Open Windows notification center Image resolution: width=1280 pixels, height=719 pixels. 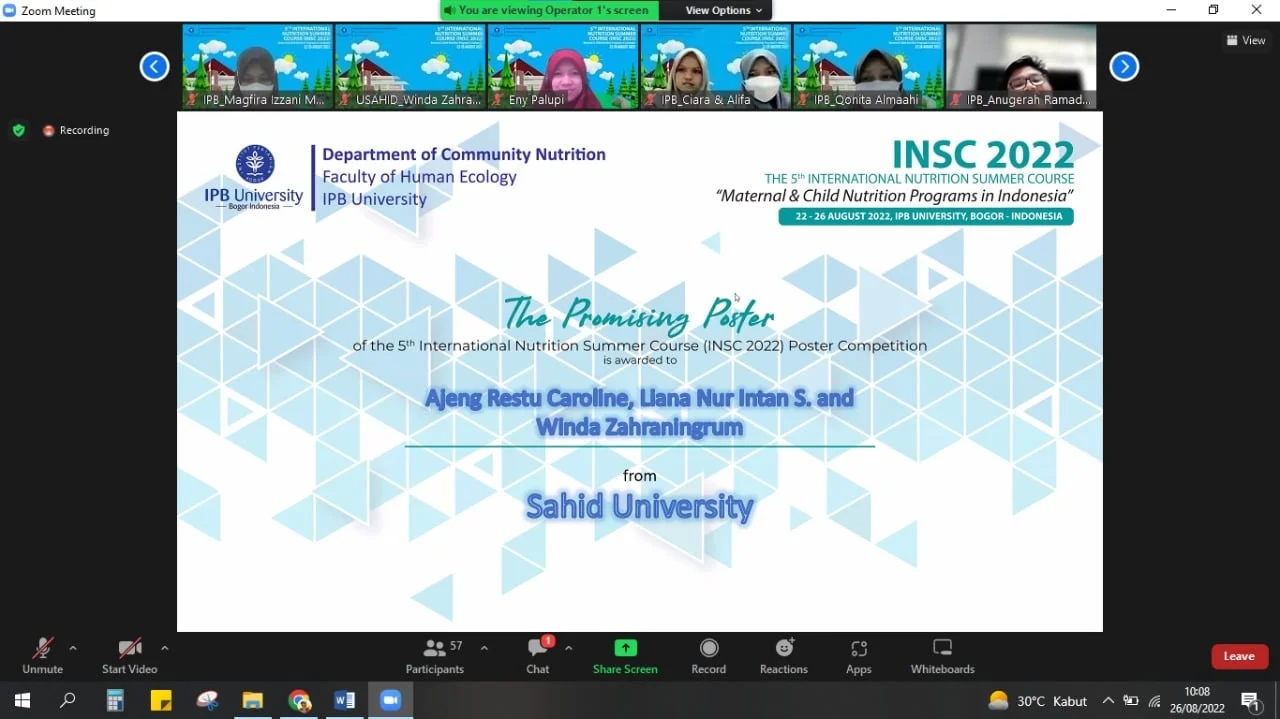tap(1250, 701)
